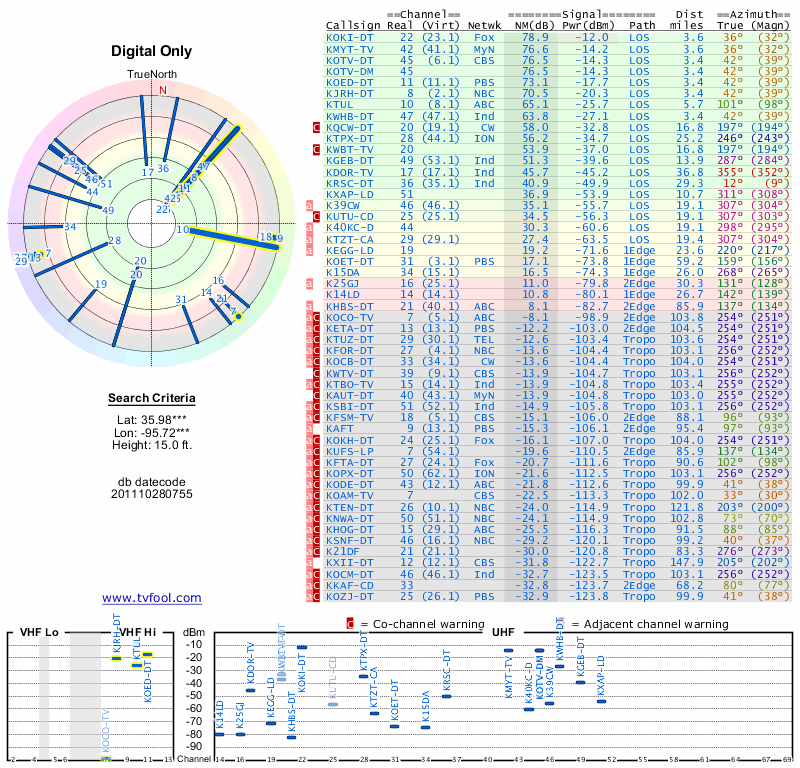Click the co-channel warning legend icon
The width and height of the screenshot is (800, 768).
350,624
